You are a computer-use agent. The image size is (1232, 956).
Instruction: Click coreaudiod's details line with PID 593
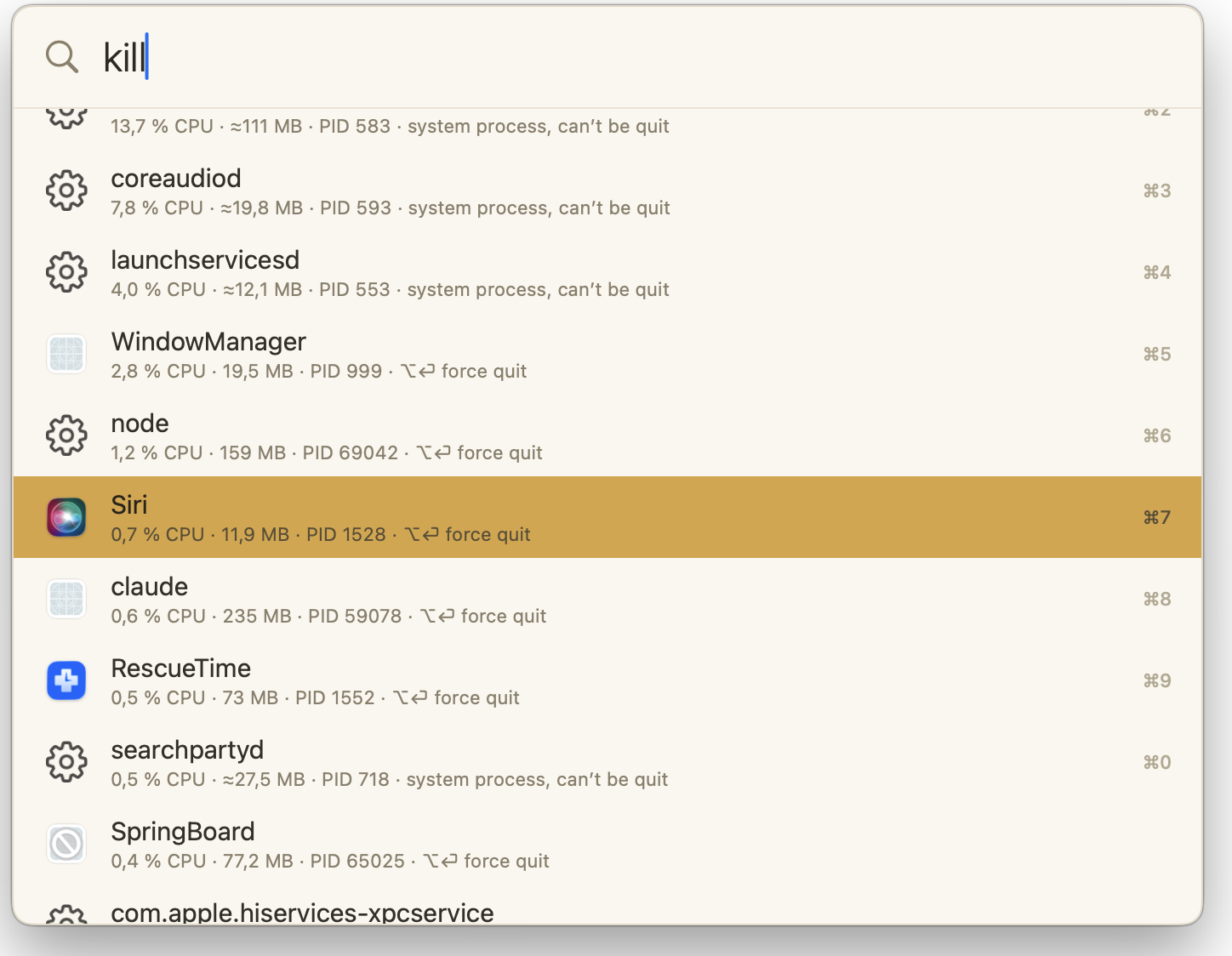[x=391, y=208]
